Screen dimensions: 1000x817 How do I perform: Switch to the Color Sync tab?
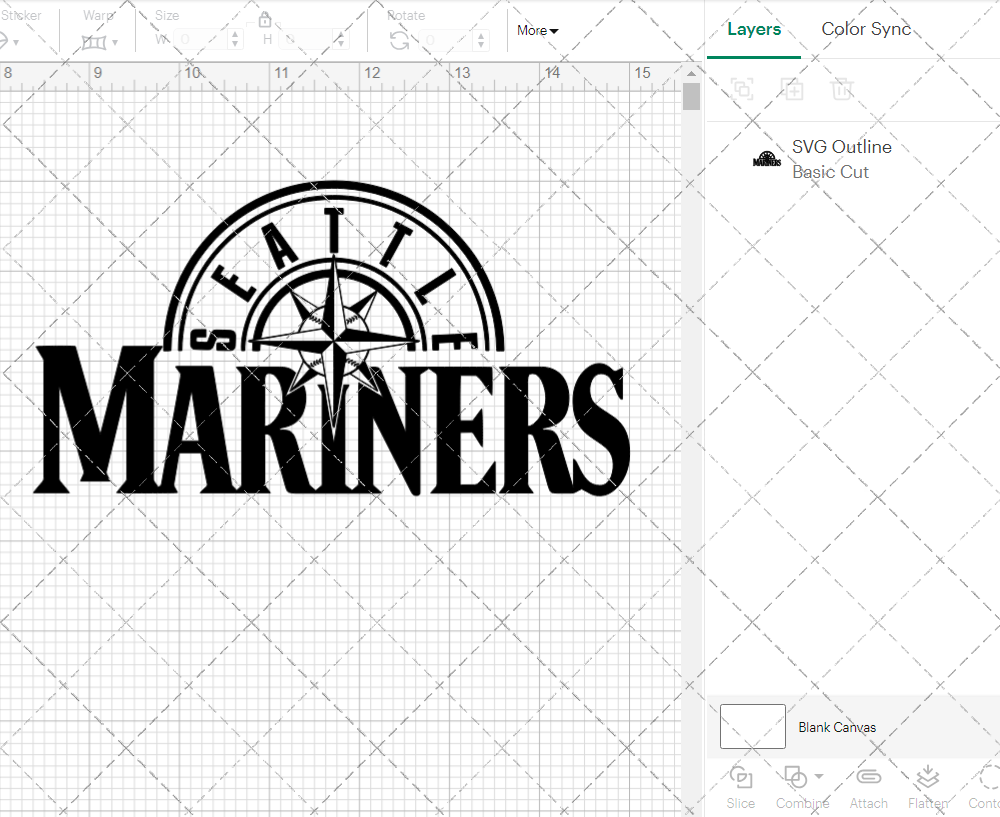pyautogui.click(x=866, y=29)
